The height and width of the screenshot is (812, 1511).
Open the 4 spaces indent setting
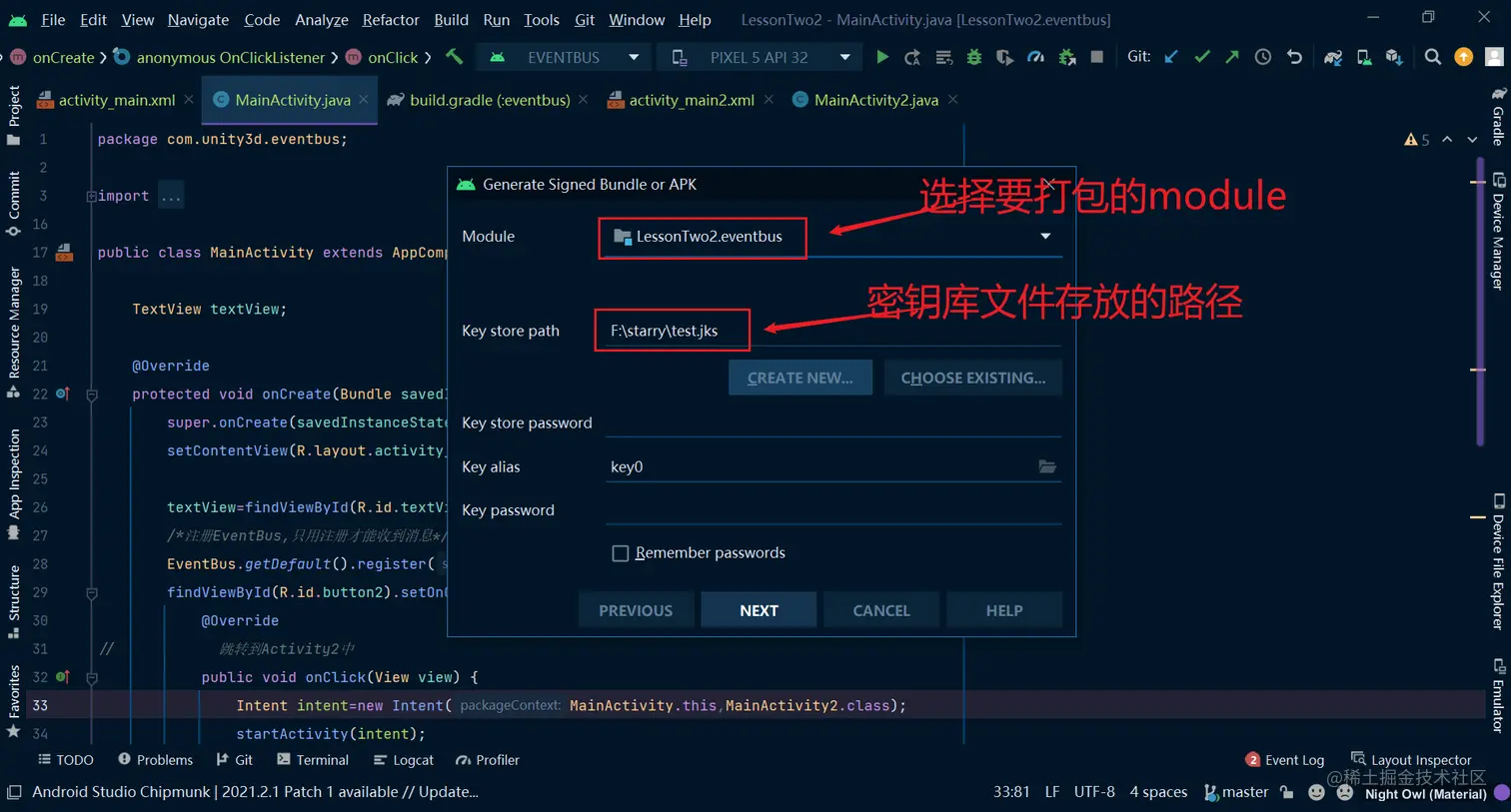click(x=1158, y=792)
